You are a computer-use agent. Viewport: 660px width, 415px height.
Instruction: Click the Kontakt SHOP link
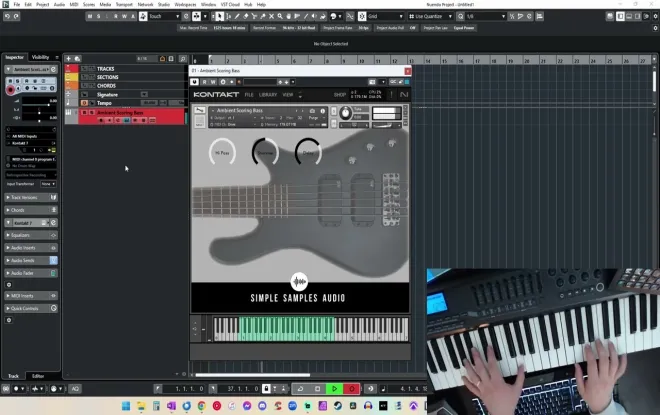click(340, 95)
